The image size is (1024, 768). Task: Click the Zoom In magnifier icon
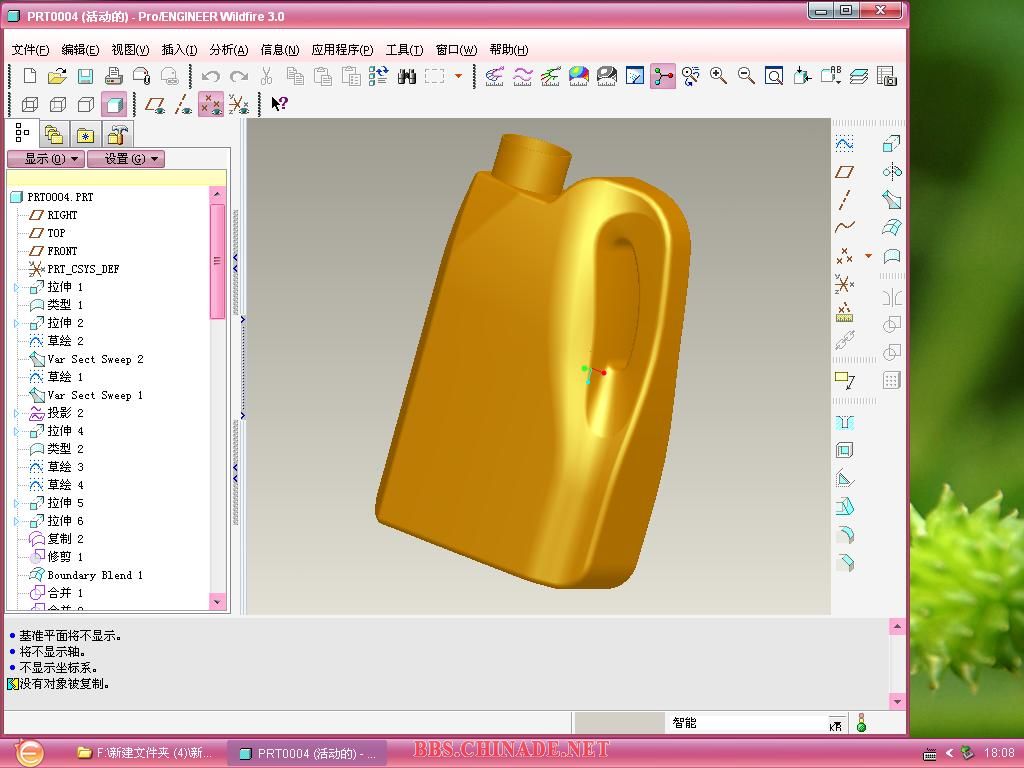tap(718, 76)
